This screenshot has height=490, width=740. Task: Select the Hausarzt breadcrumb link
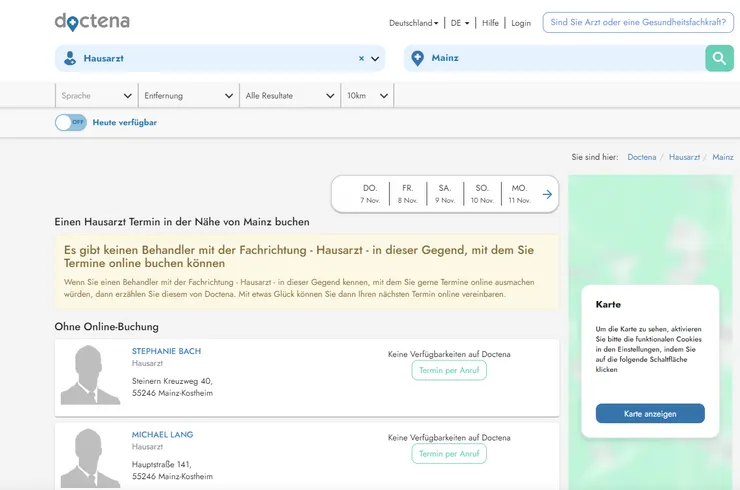pyautogui.click(x=684, y=157)
